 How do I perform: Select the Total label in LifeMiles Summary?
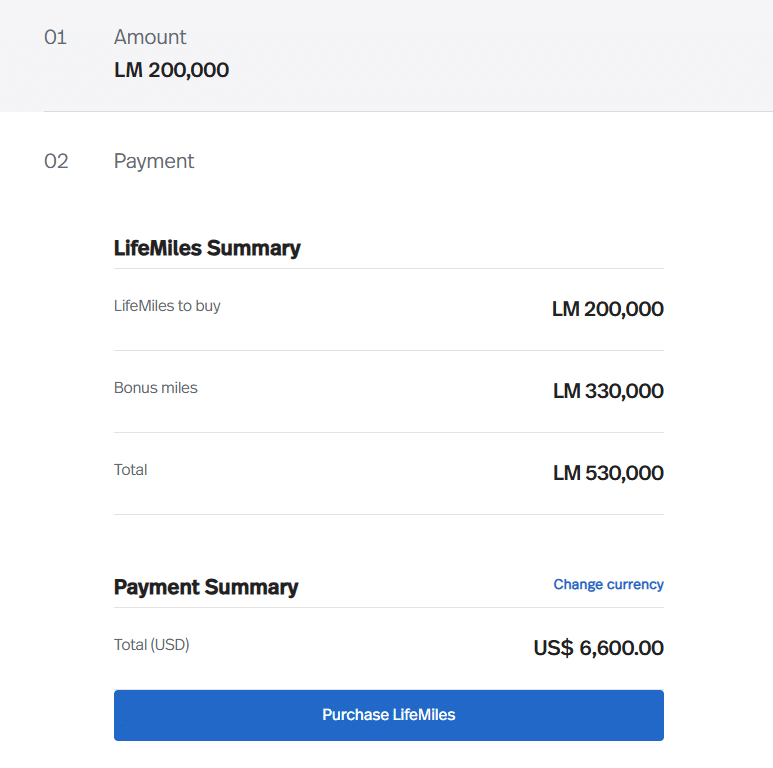[x=131, y=470]
